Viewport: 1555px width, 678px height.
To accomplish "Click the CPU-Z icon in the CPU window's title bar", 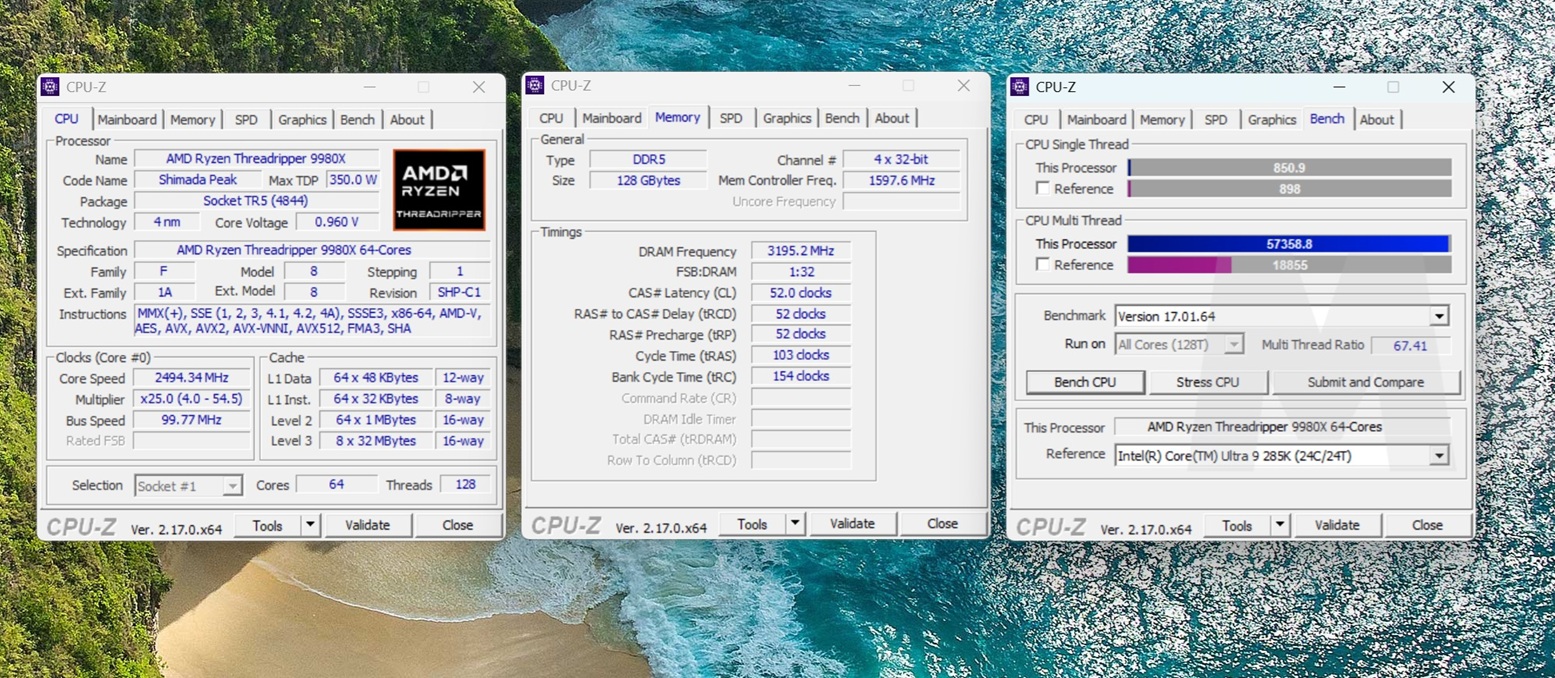I will (50, 87).
